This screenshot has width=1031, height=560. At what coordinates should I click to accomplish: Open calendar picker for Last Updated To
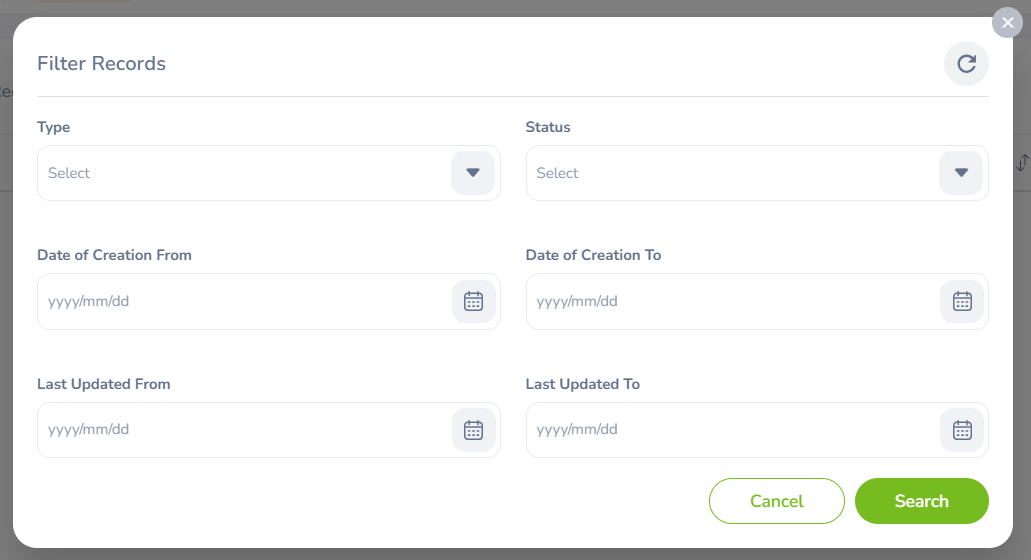tap(962, 430)
